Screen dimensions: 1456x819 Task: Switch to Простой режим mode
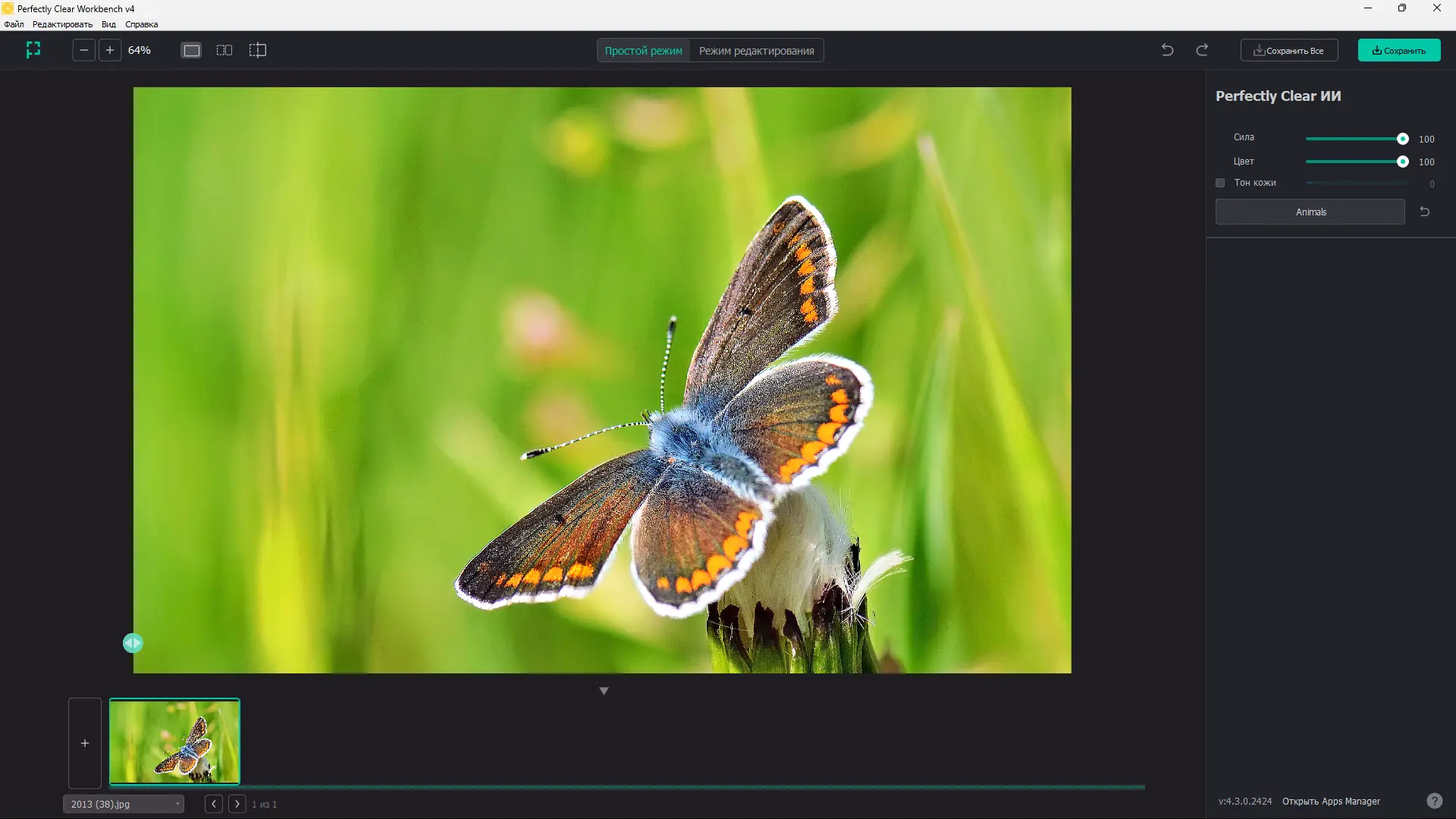pos(643,51)
